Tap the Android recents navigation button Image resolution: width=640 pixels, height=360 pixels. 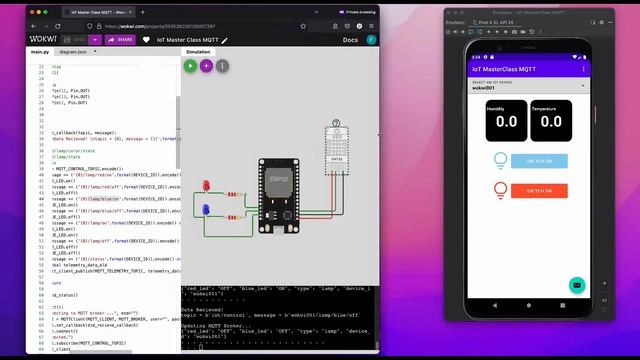click(x=562, y=305)
